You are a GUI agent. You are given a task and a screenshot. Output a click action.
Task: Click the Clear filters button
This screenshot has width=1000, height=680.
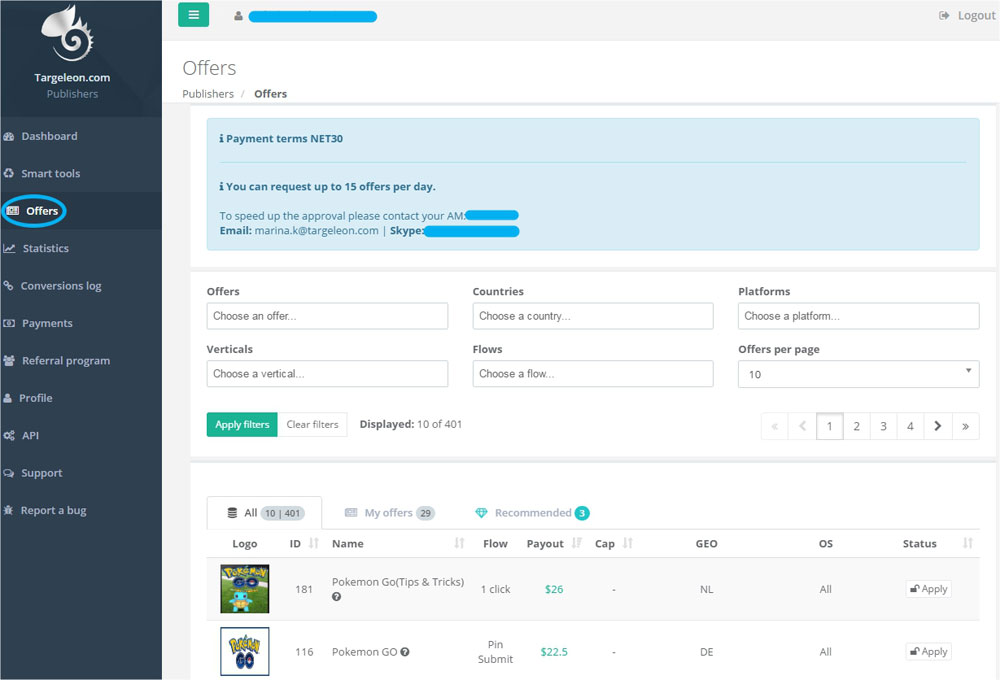pos(312,425)
